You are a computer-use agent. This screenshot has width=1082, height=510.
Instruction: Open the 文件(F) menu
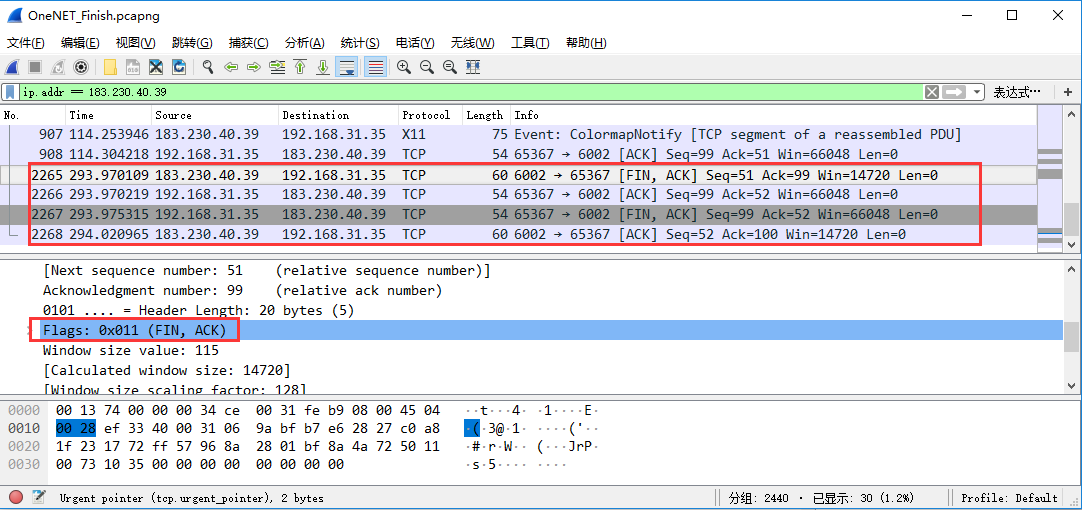point(26,43)
